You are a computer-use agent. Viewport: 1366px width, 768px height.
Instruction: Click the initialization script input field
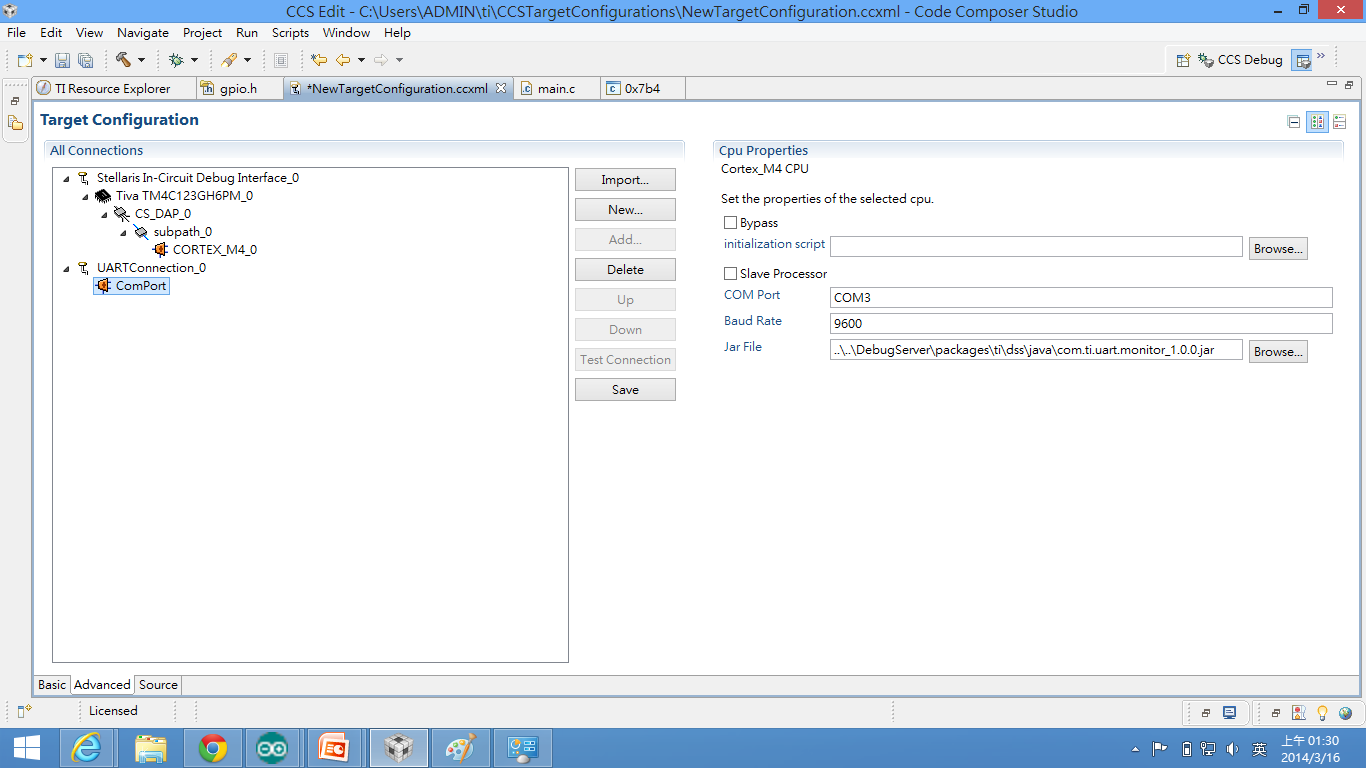(1036, 247)
